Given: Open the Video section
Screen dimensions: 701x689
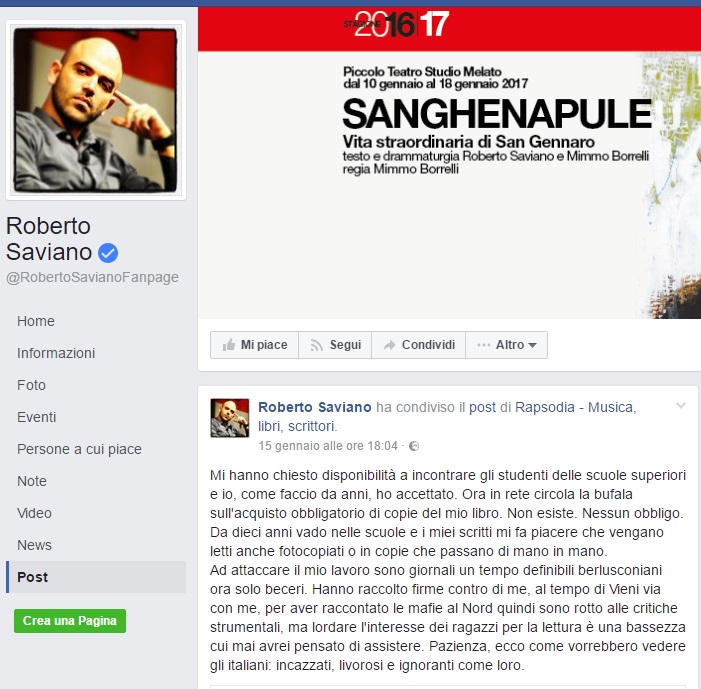Looking at the screenshot, I should click(34, 513).
